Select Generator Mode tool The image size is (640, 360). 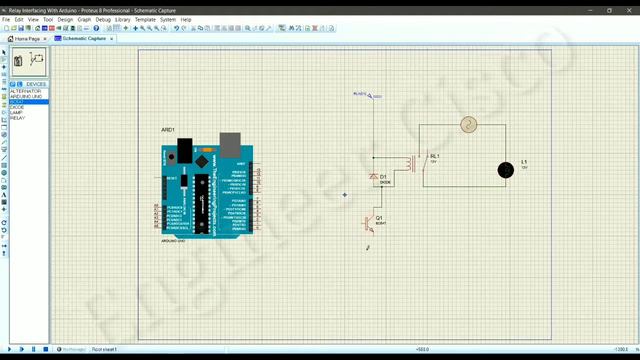[4, 134]
